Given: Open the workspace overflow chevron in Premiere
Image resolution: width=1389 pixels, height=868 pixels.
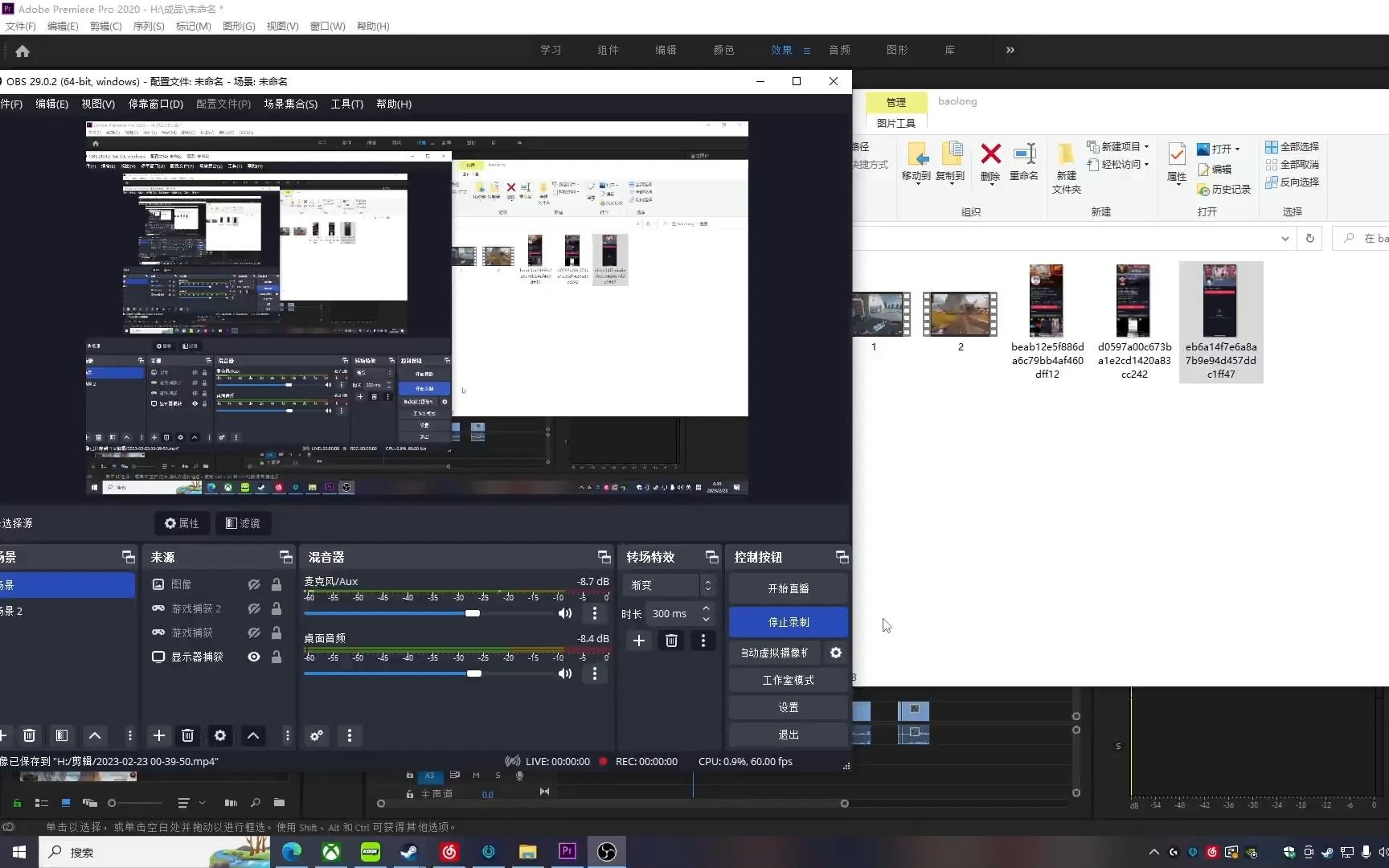Looking at the screenshot, I should [x=1010, y=50].
